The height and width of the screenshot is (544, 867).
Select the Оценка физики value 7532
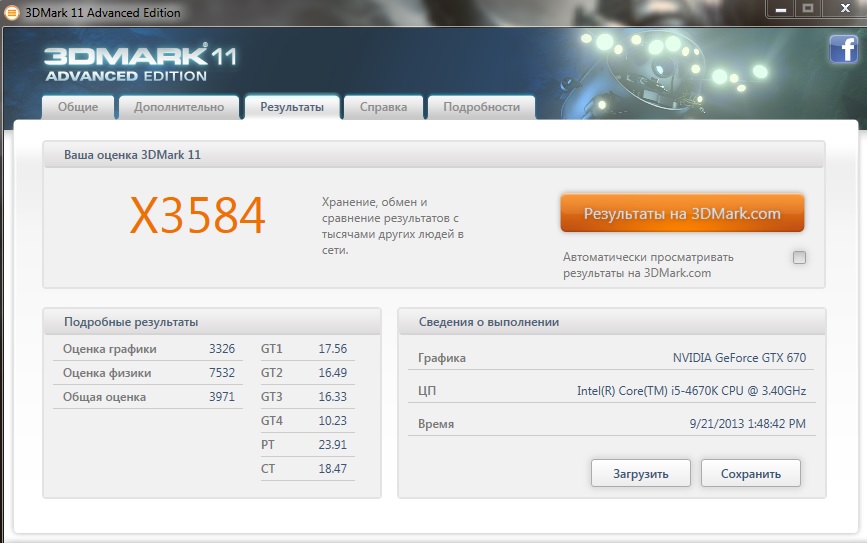tap(222, 373)
